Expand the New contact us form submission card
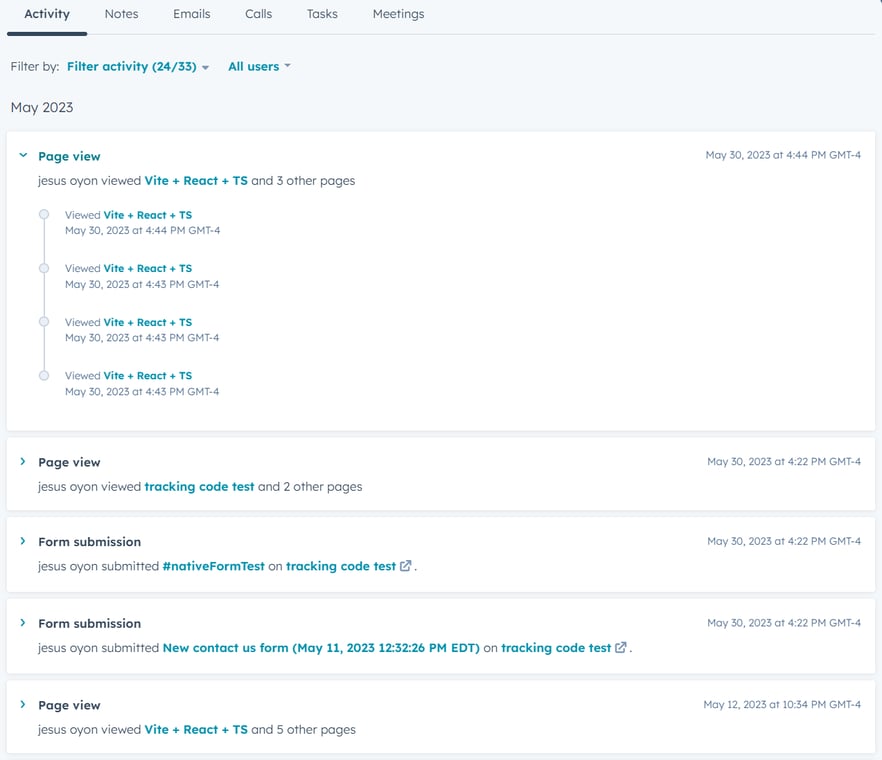 point(23,623)
